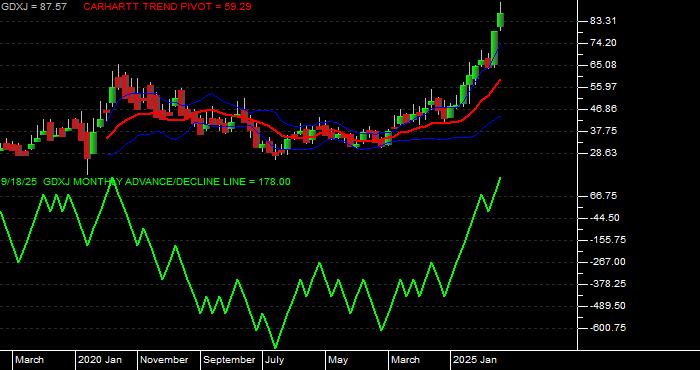
Task: Click the 2020 Jan time axis label
Action: (100, 360)
